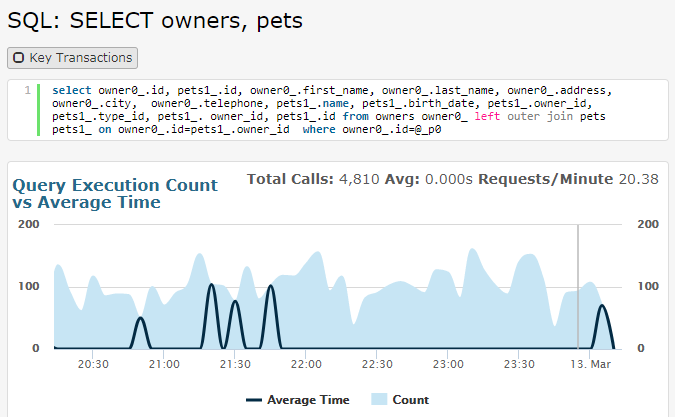
Task: Click the vertical gray crosshair line in chart
Action: 578,286
